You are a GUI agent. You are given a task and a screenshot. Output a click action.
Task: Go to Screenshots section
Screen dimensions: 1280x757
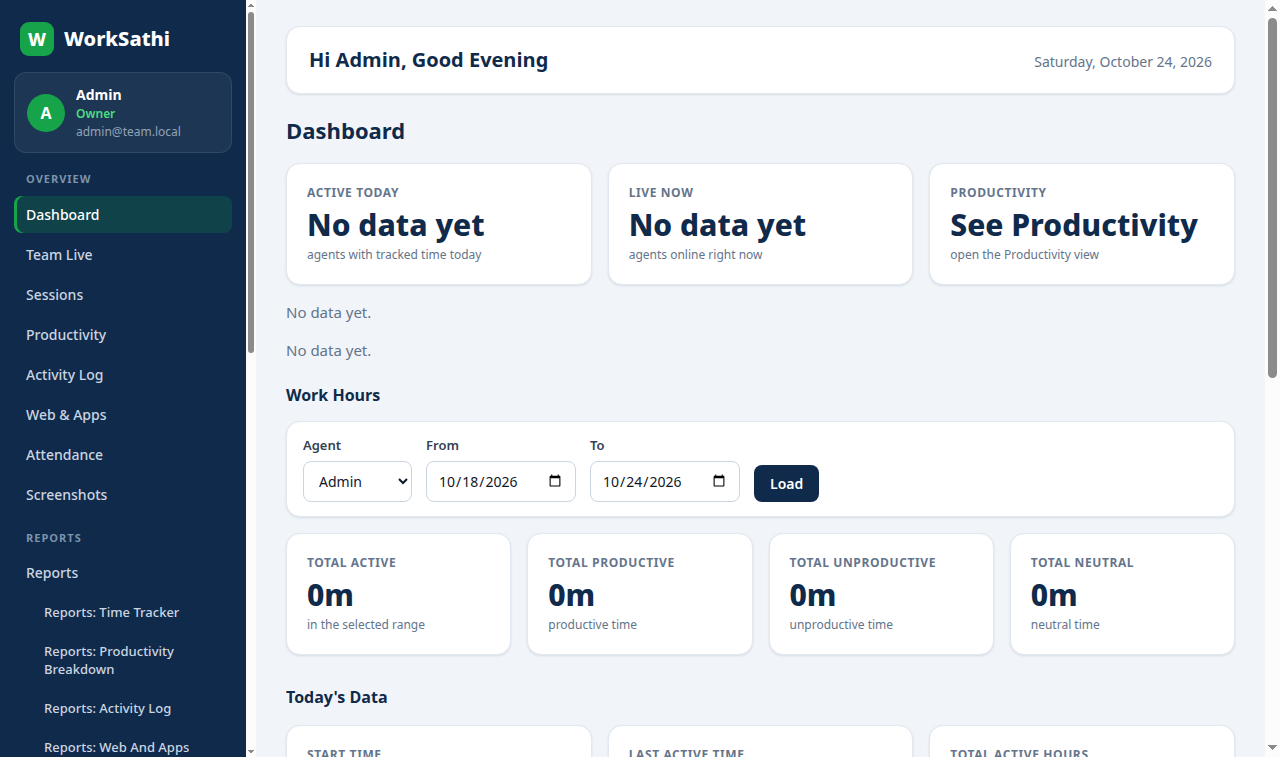click(x=123, y=495)
